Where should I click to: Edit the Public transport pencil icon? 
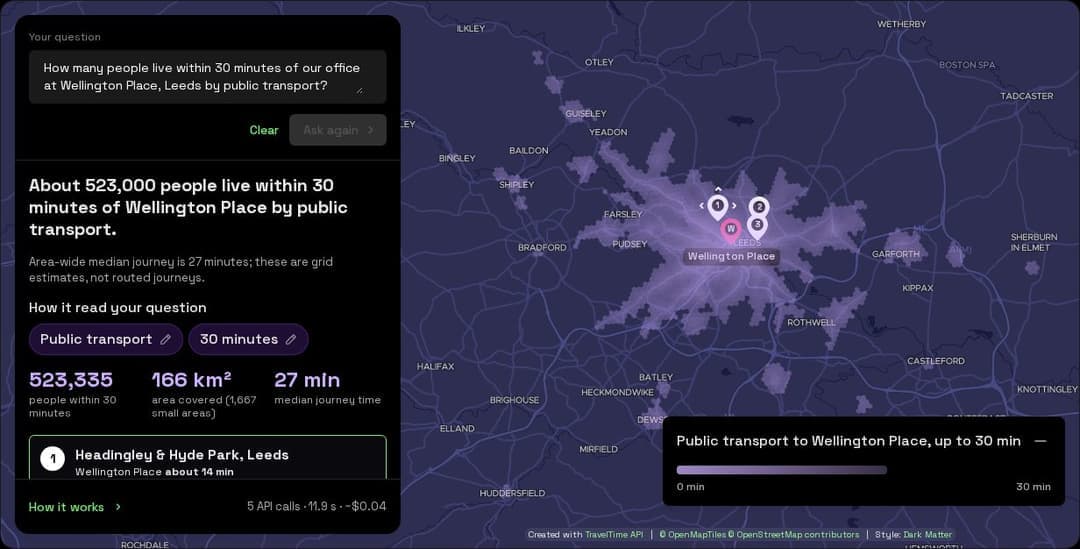(165, 339)
